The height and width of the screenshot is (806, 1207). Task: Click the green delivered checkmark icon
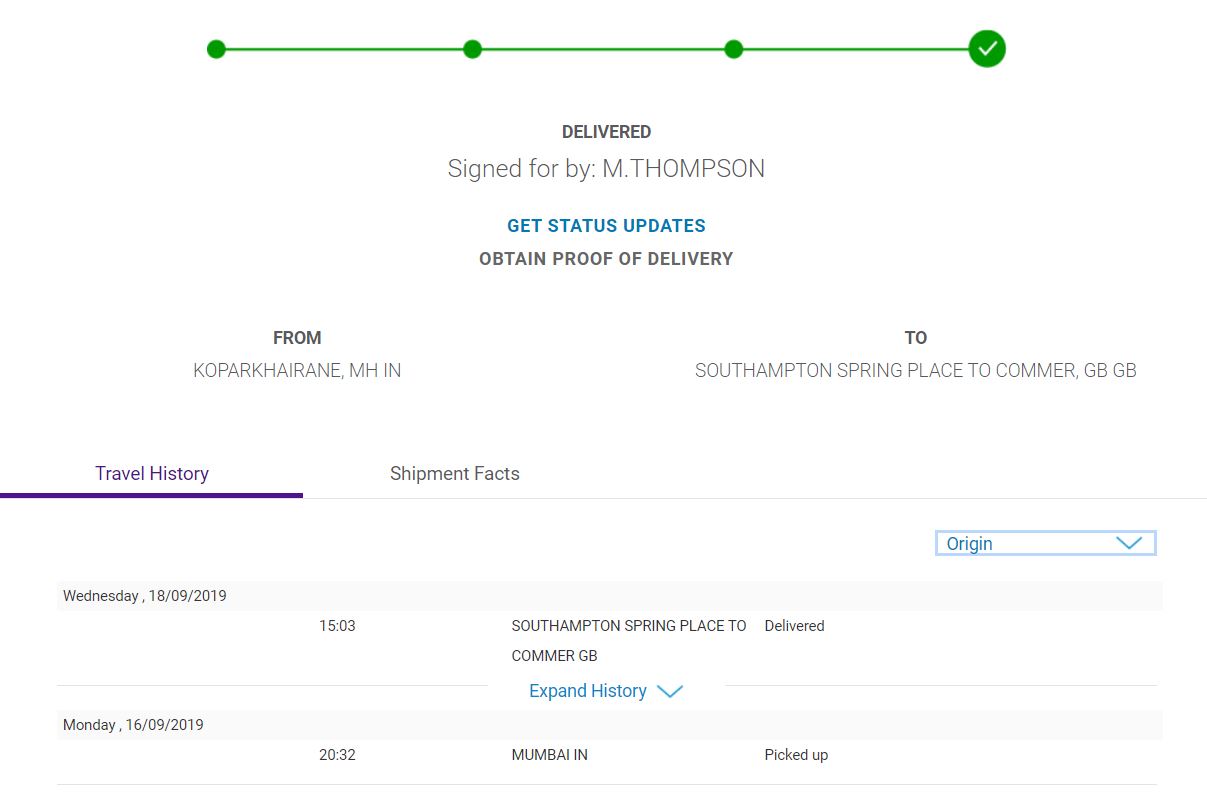click(x=987, y=48)
